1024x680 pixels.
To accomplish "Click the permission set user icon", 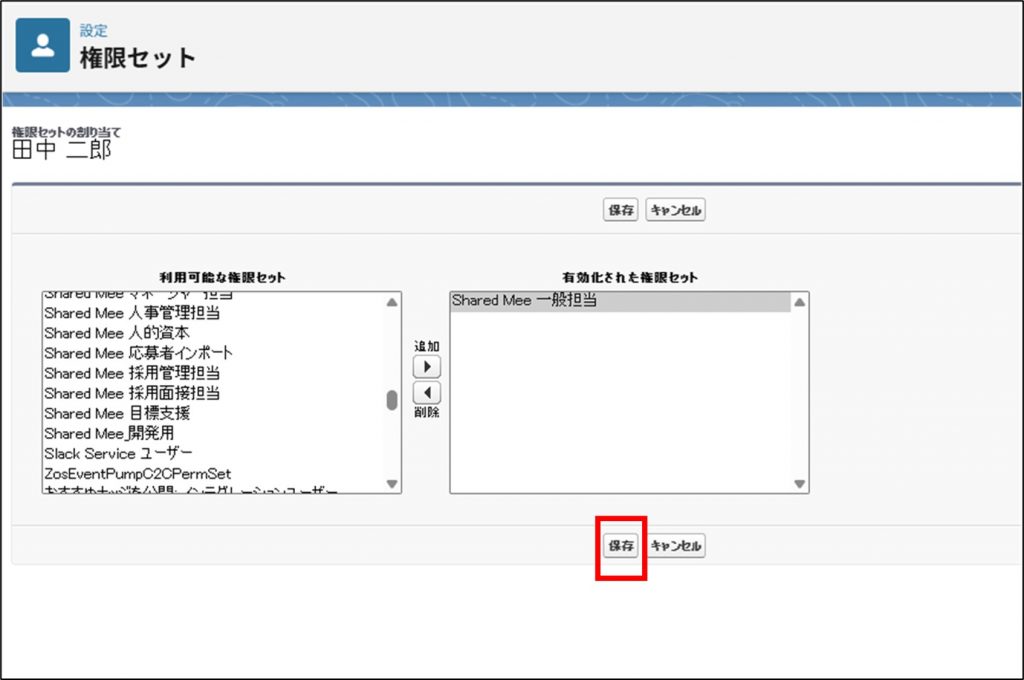I will [x=43, y=45].
